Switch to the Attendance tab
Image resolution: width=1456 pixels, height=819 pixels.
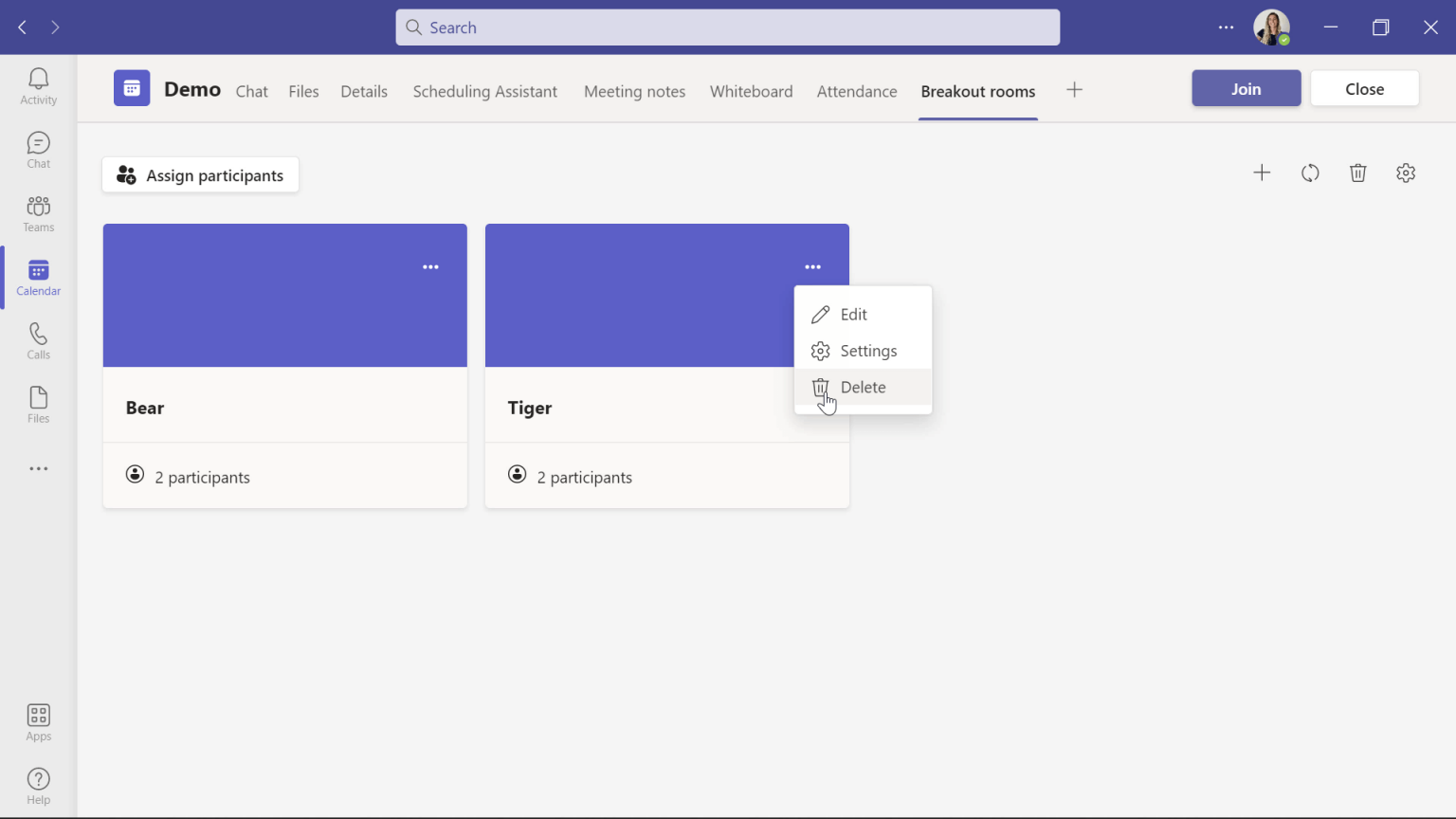click(856, 91)
